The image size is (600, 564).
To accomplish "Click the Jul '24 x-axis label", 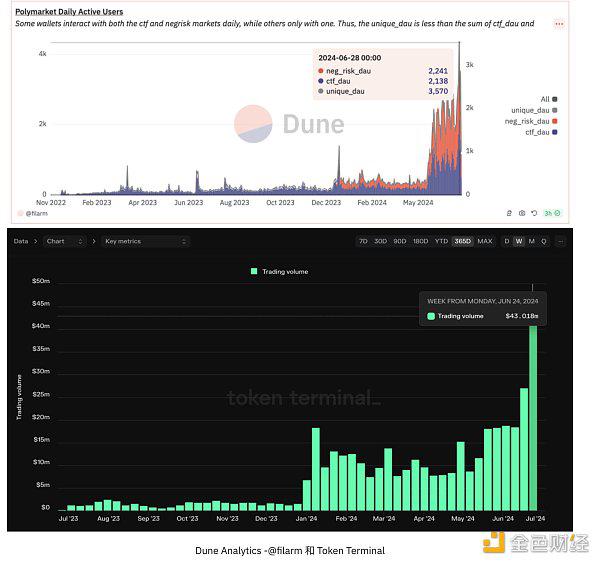I will (x=535, y=519).
